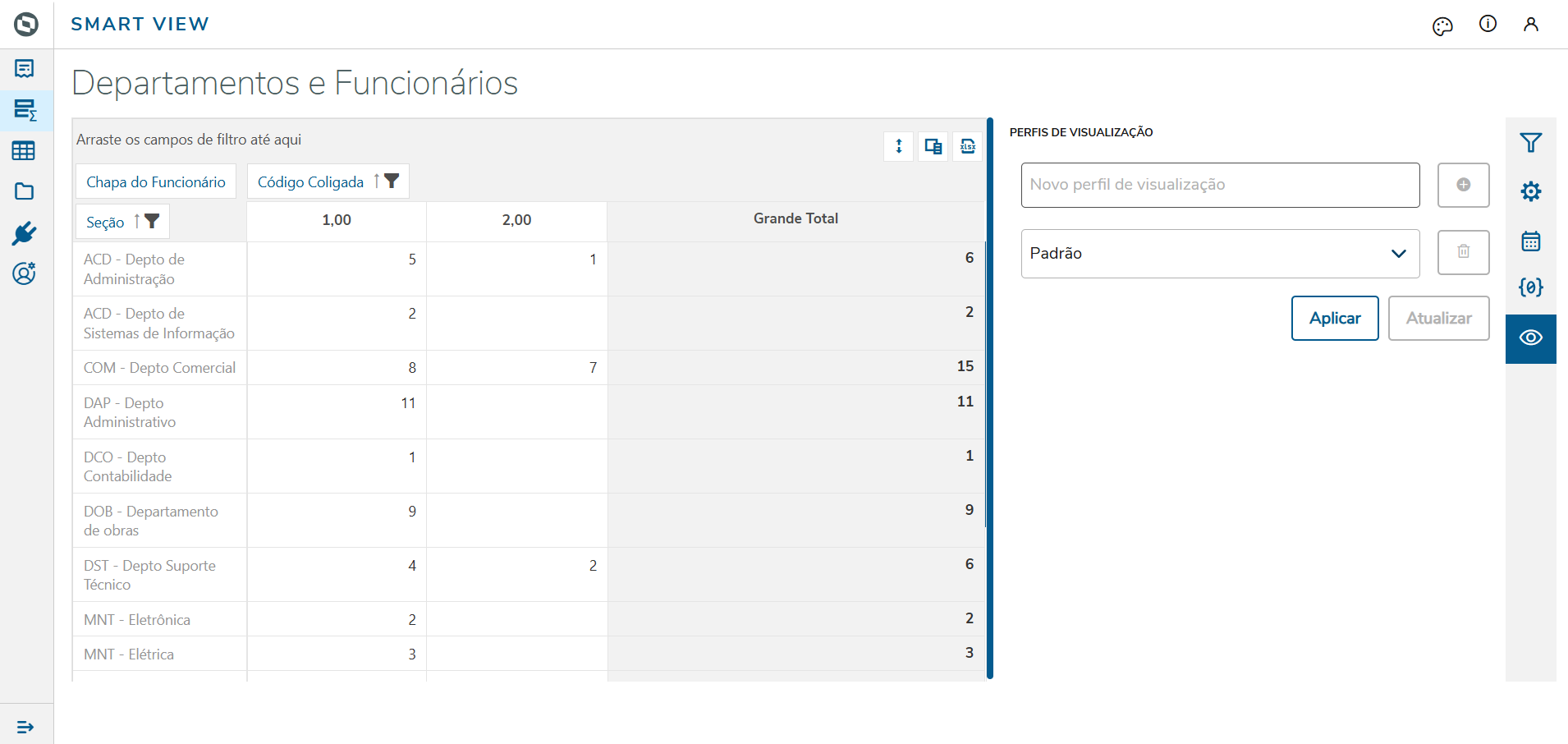This screenshot has height=744, width=1568.
Task: Open the gear settings icon in right panel
Action: pyautogui.click(x=1531, y=191)
